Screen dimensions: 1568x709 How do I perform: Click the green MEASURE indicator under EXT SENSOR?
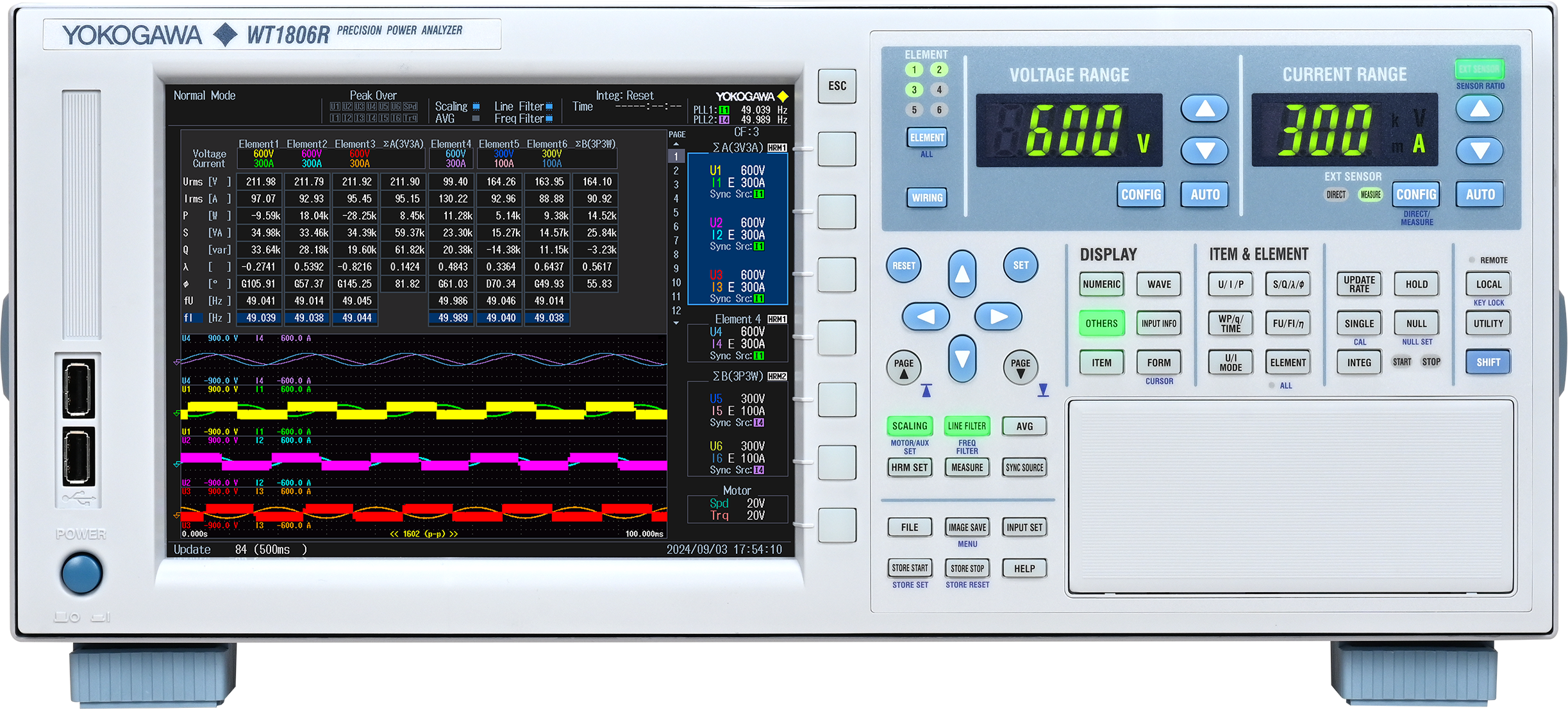pos(1371,194)
